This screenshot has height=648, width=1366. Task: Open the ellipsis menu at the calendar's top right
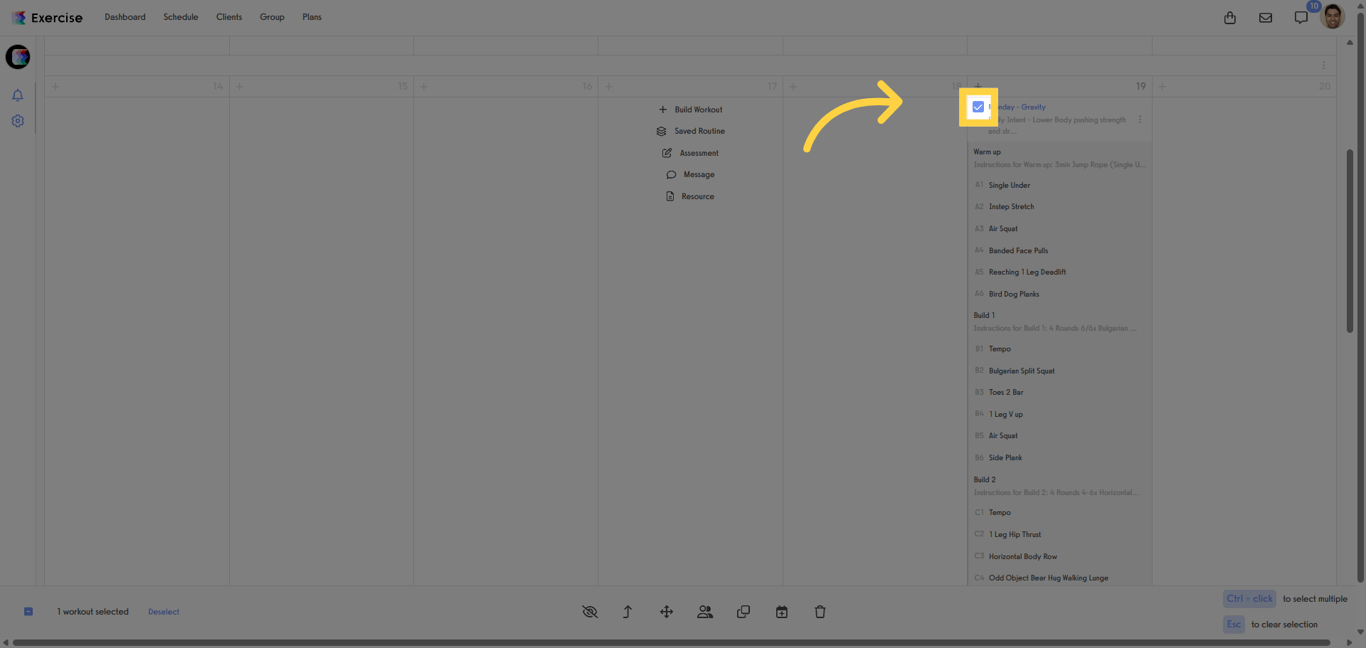[x=1323, y=64]
